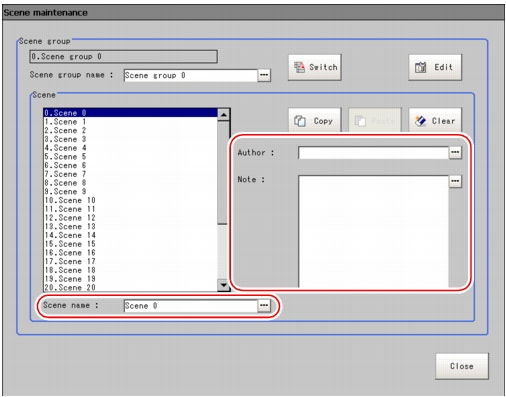Image resolution: width=506 pixels, height=397 pixels.
Task: Open the Edit scene group button
Action: pos(435,67)
